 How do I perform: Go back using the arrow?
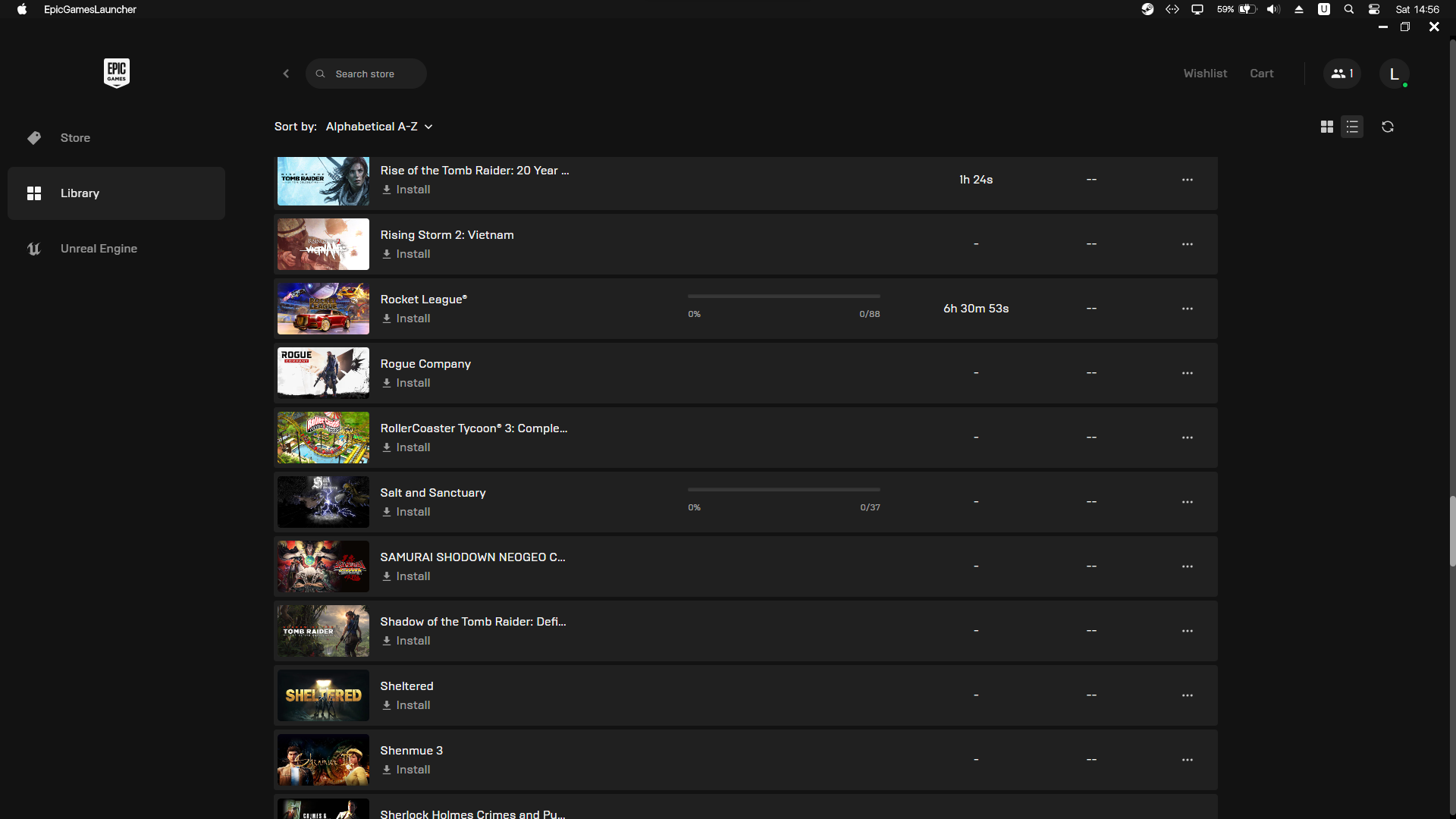(286, 74)
